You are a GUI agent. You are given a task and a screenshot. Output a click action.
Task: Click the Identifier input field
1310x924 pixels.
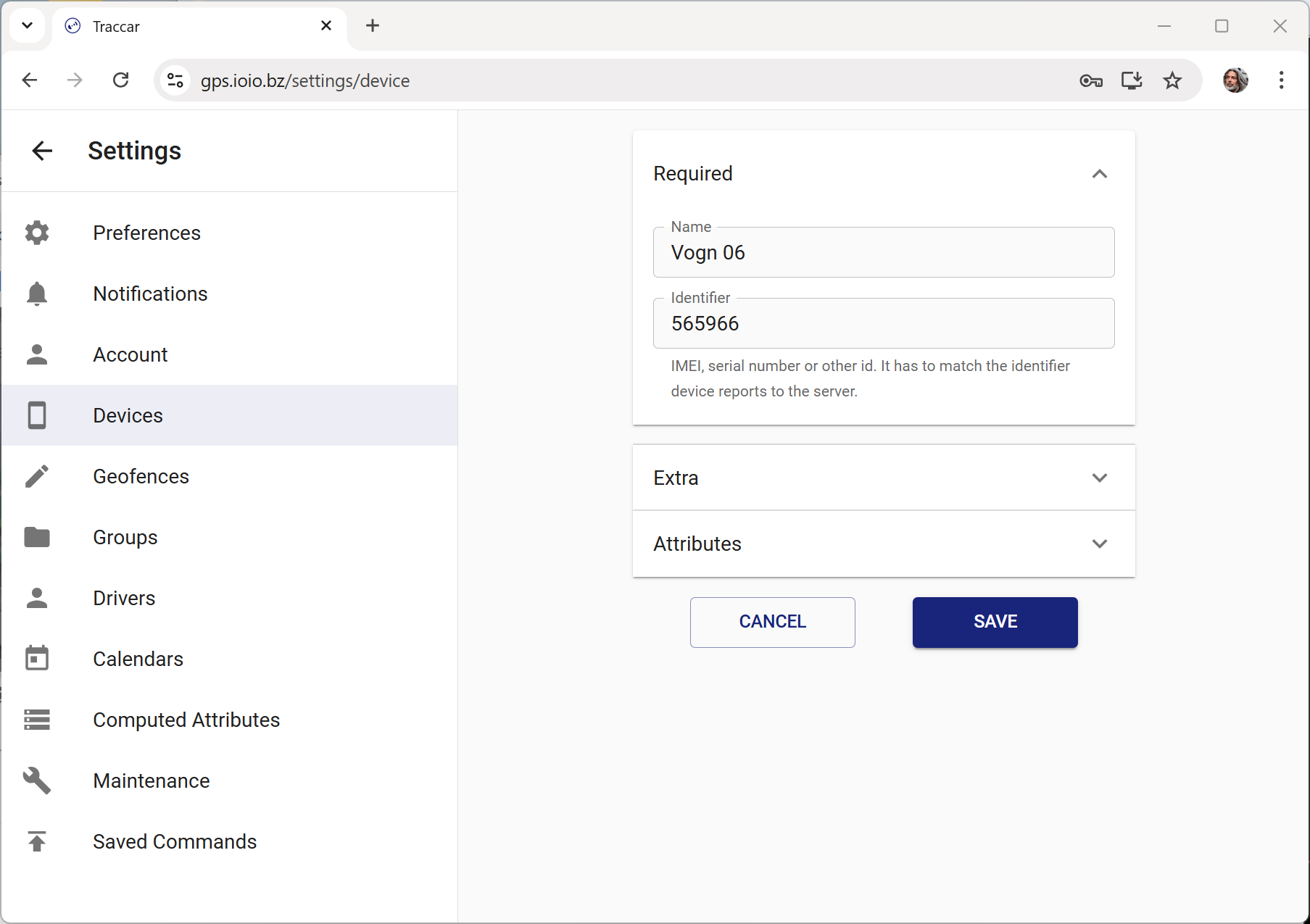click(x=883, y=324)
